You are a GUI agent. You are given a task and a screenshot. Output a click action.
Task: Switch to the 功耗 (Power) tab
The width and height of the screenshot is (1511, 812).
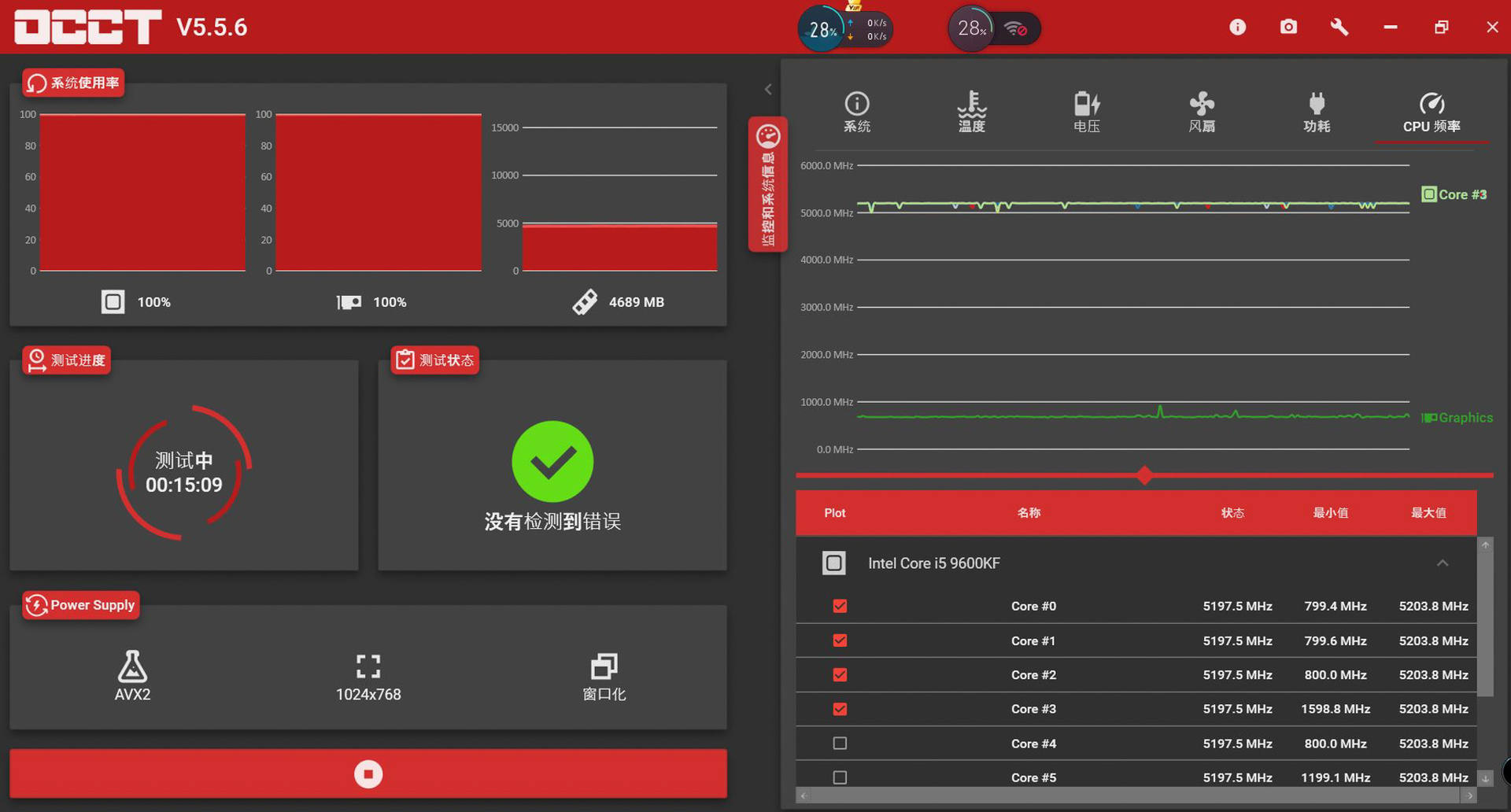[x=1317, y=113]
